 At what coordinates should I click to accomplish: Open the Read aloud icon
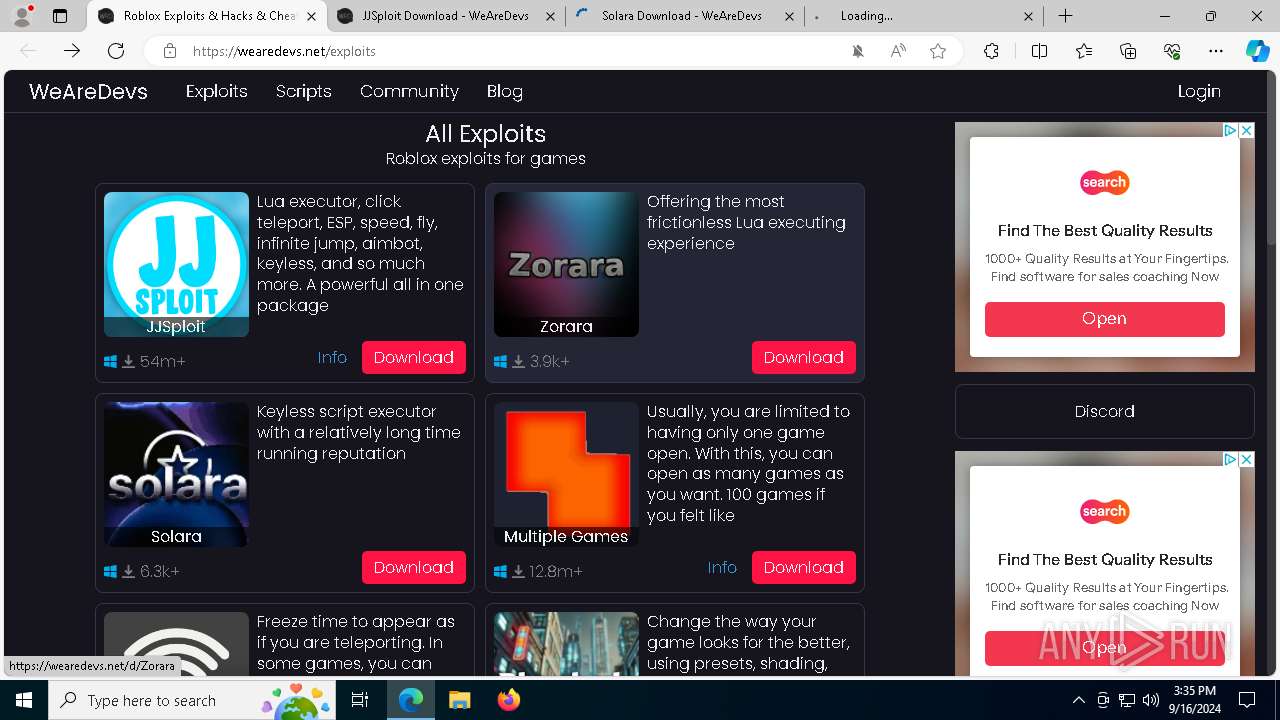pyautogui.click(x=898, y=51)
